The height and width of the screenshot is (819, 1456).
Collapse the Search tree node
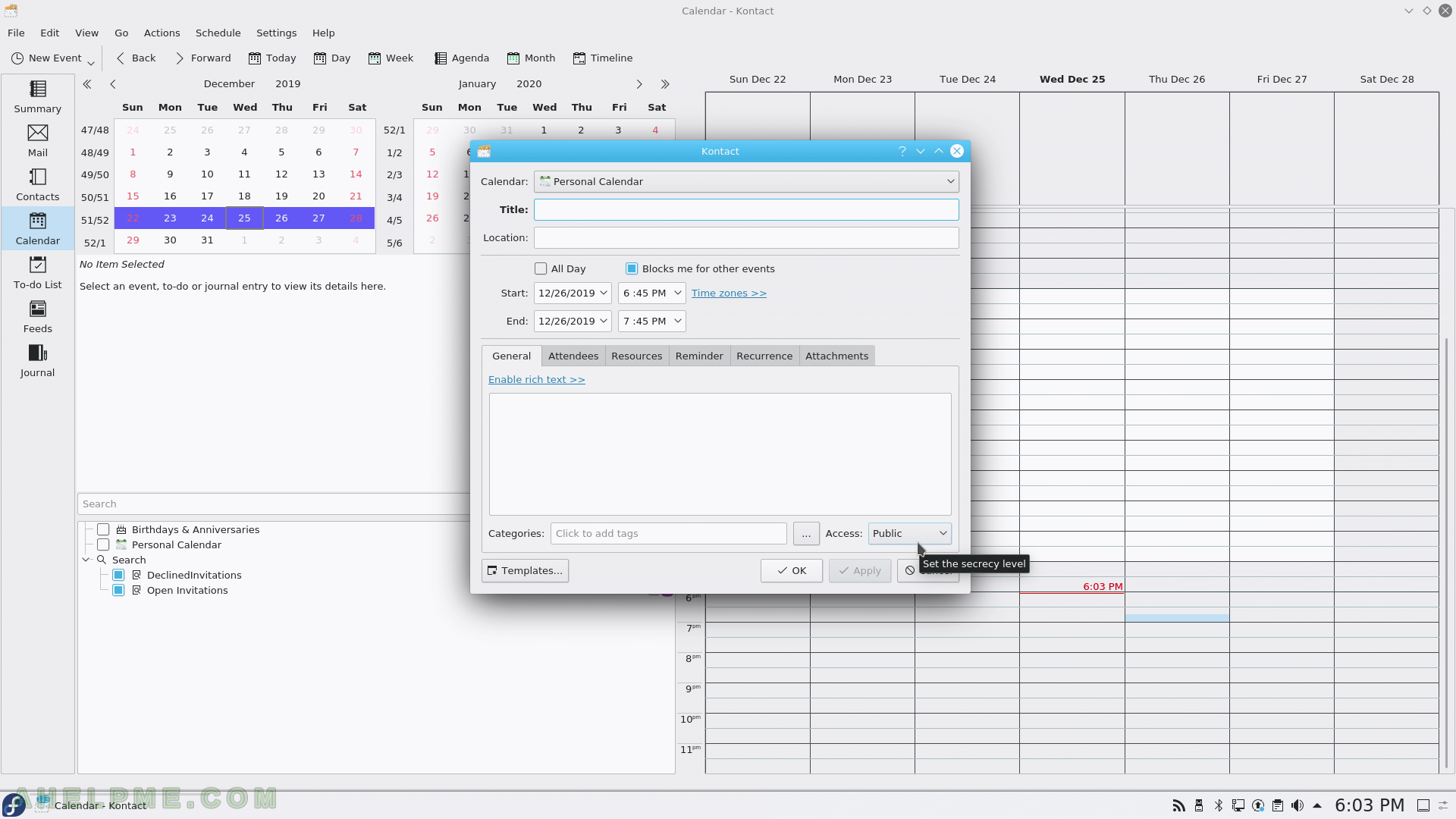86,560
